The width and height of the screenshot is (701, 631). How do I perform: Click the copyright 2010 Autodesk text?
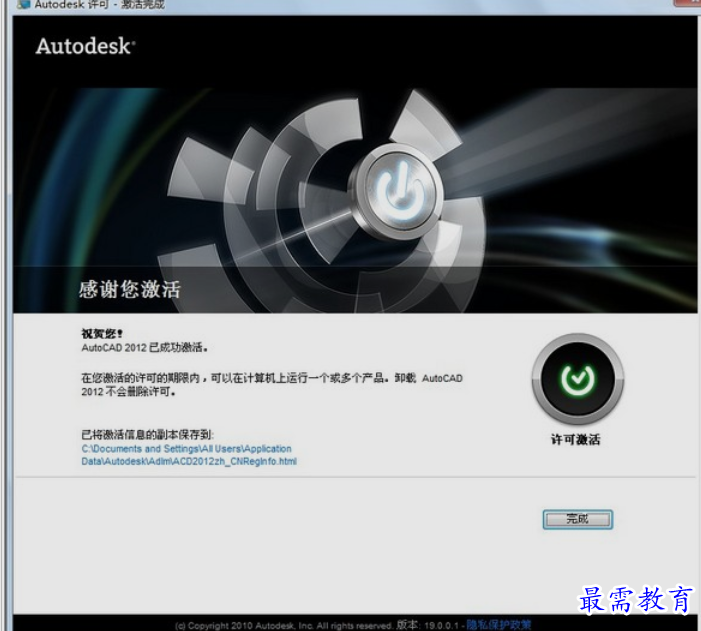284,626
